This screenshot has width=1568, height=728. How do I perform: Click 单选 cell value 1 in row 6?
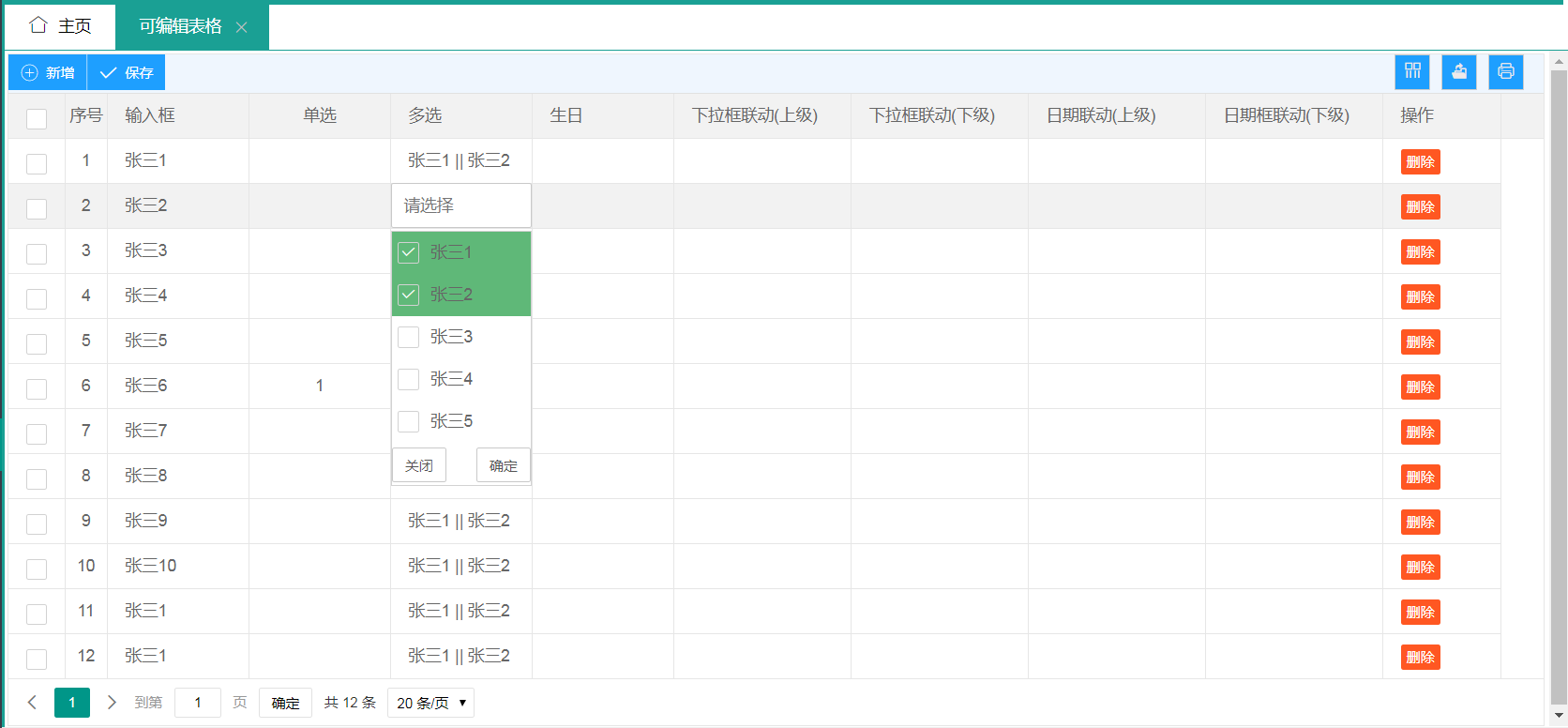point(320,386)
